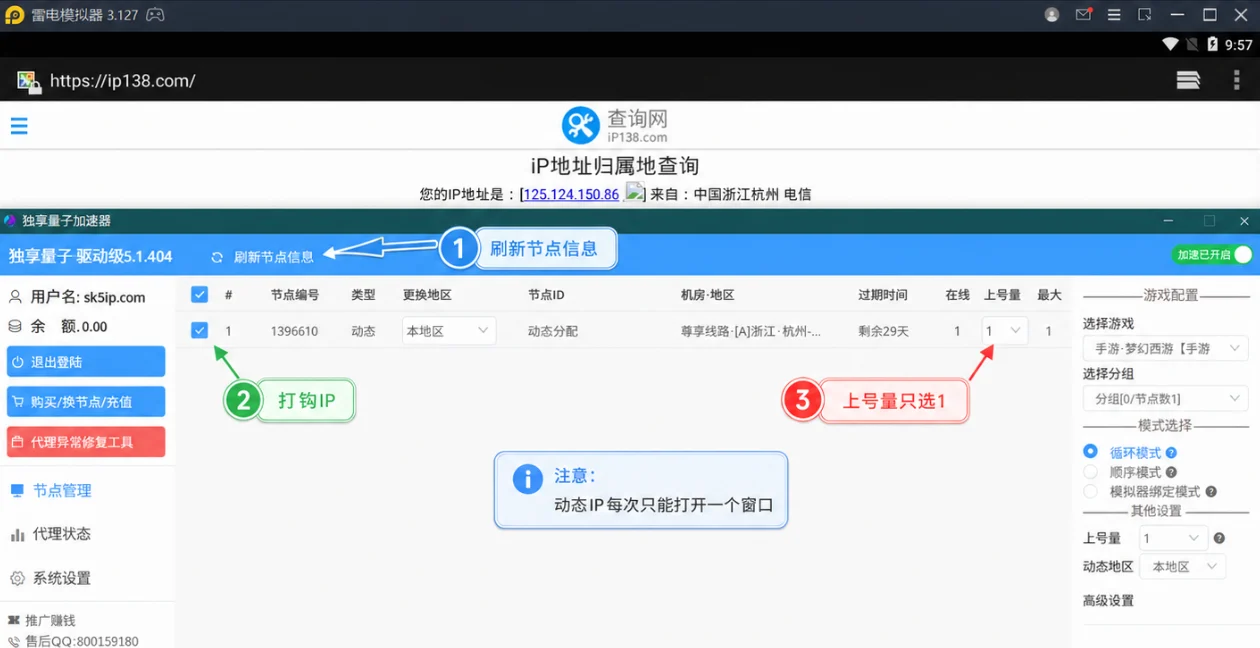Click the battery charging icon
This screenshot has height=648, width=1260.
click(x=1213, y=44)
